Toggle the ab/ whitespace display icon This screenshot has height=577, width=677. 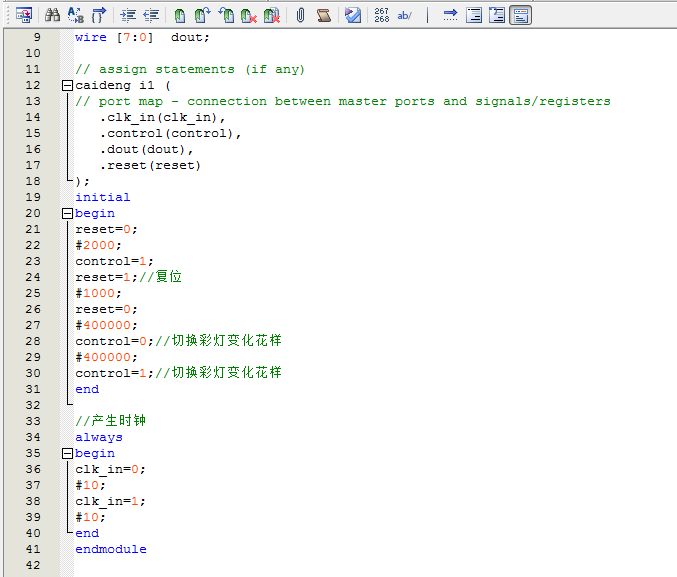pos(404,15)
